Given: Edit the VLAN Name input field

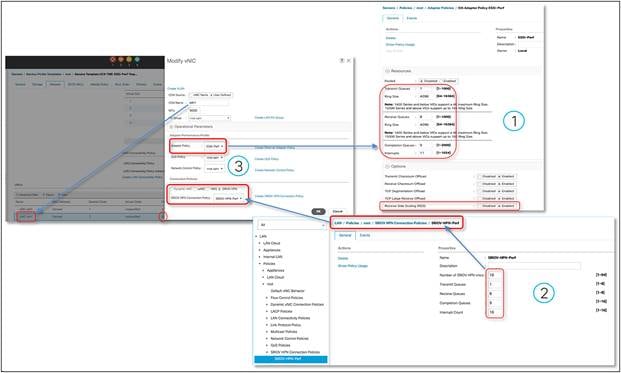Looking at the screenshot, I should coord(208,103).
